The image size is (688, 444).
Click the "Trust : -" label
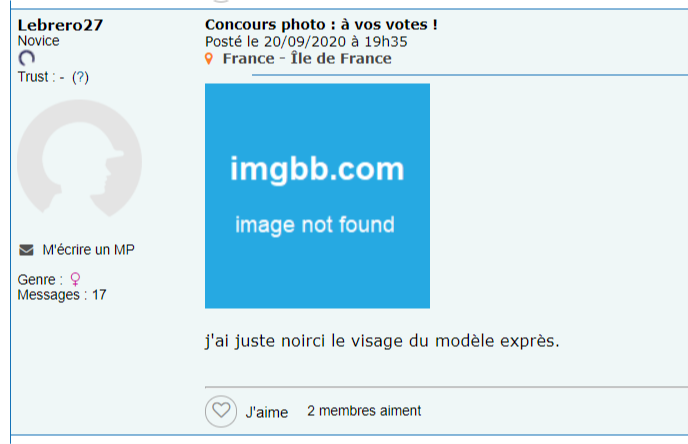coord(40,78)
